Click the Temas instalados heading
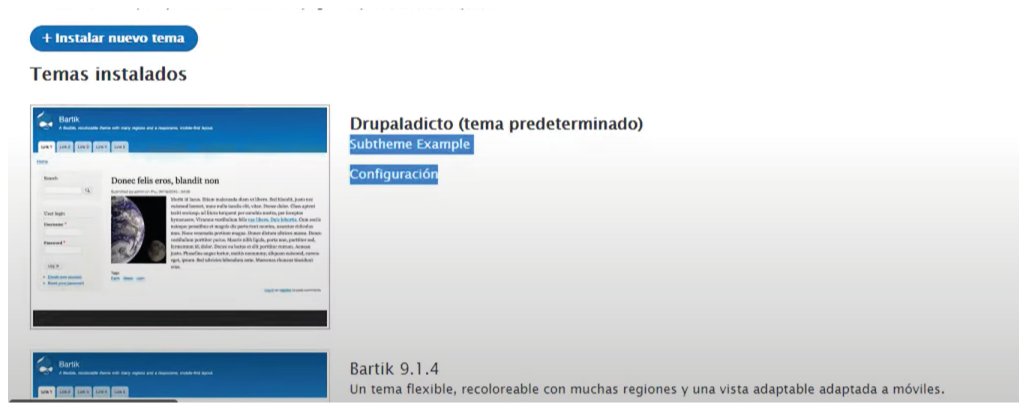Image resolution: width=1030 pixels, height=413 pixels. coord(108,74)
